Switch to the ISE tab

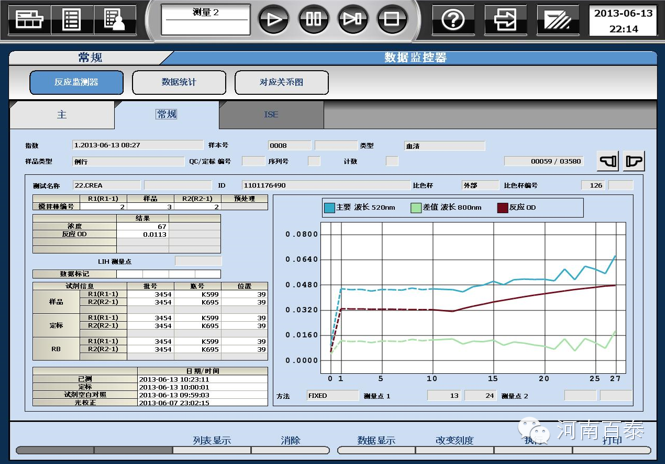click(271, 115)
